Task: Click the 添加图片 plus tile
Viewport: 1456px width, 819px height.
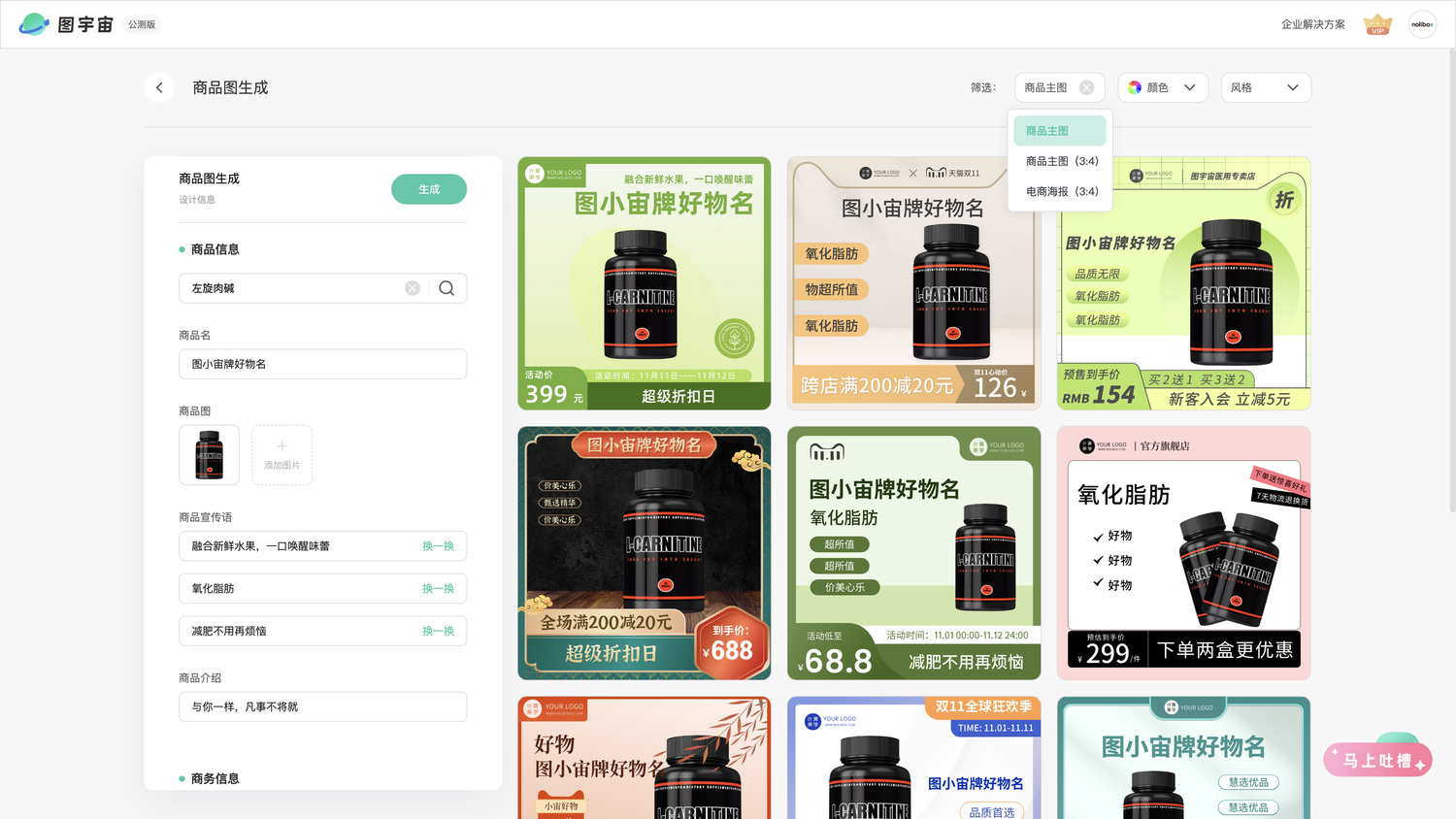Action: (x=281, y=454)
